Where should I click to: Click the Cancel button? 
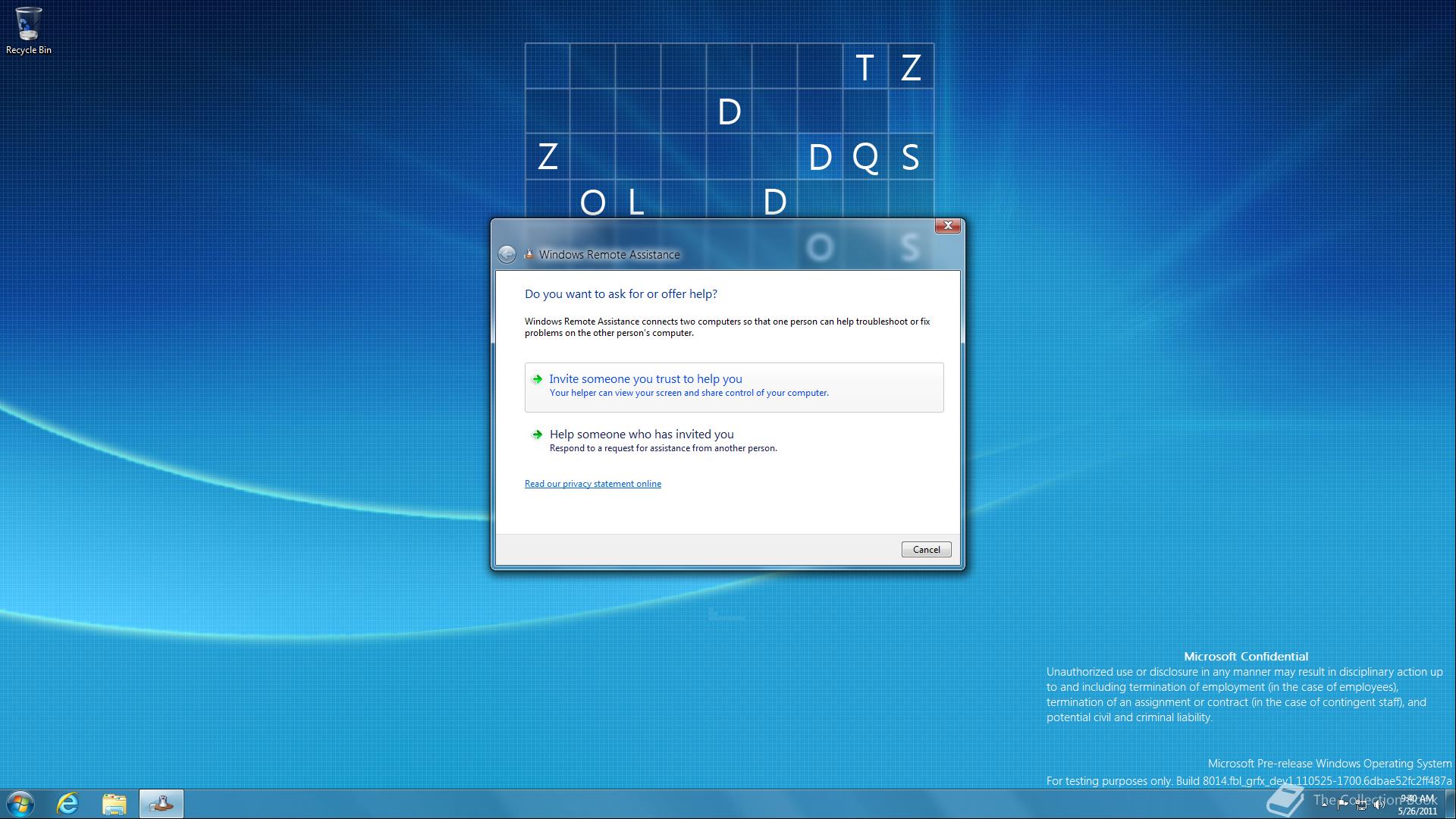(926, 550)
